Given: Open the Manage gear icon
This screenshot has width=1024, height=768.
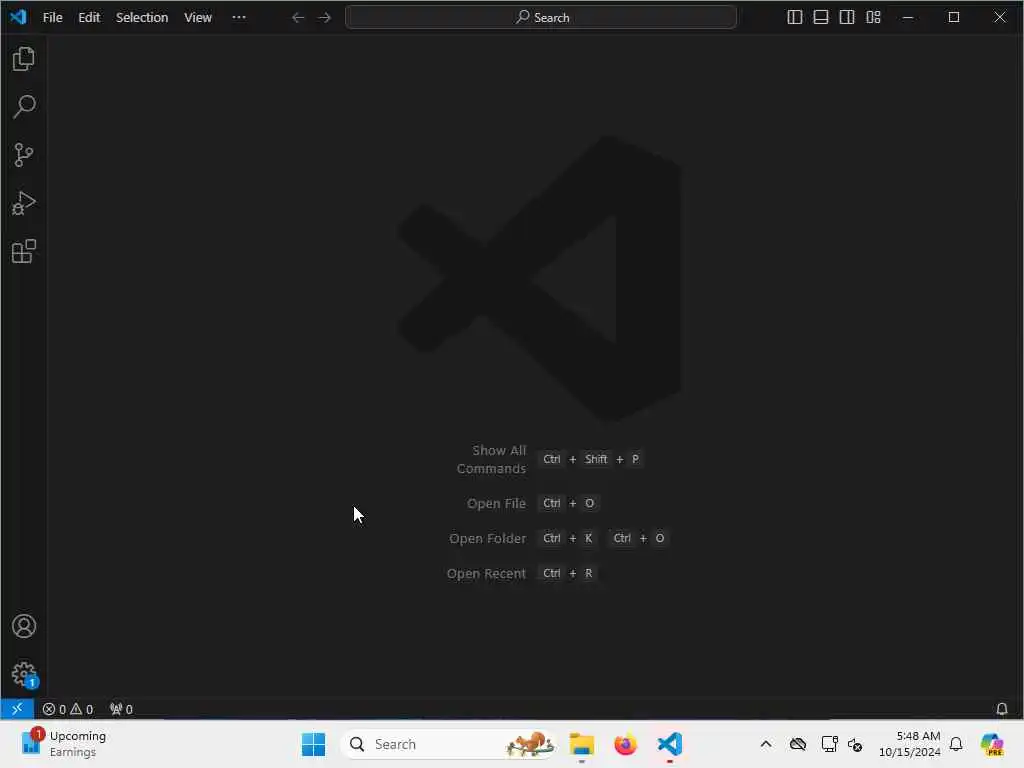Looking at the screenshot, I should 24,674.
